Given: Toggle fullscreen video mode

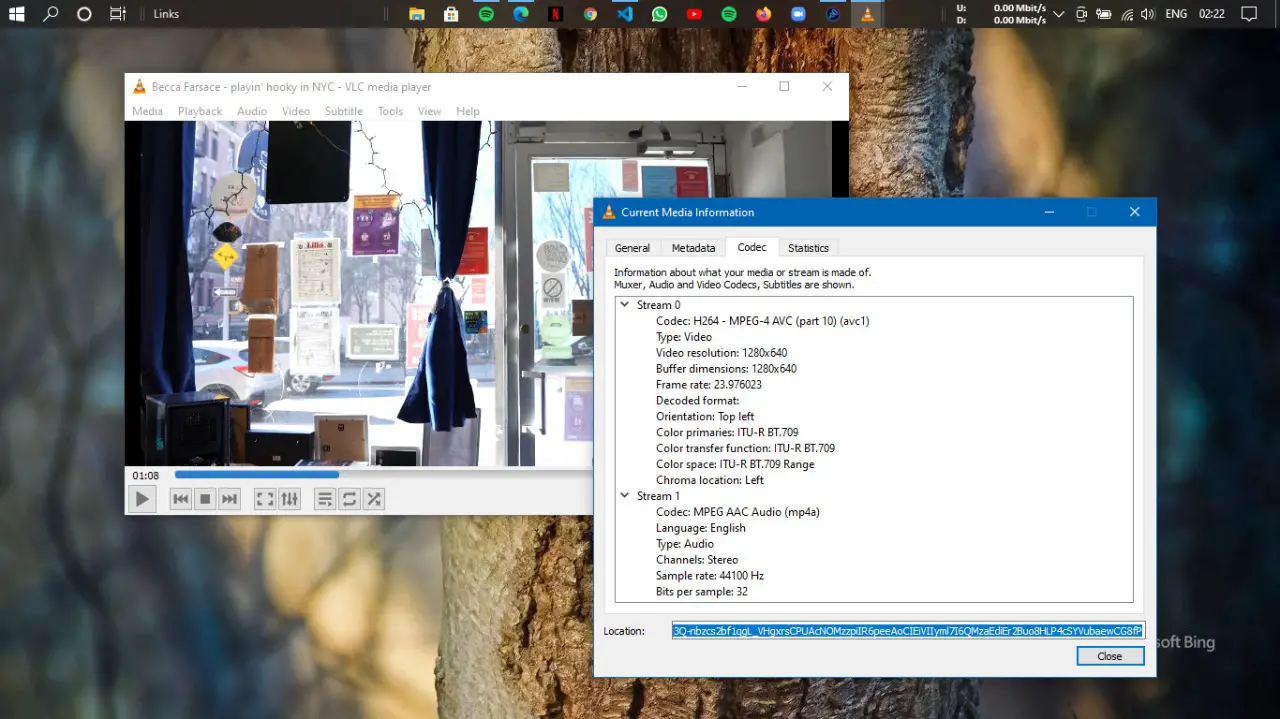Looking at the screenshot, I should [265, 499].
